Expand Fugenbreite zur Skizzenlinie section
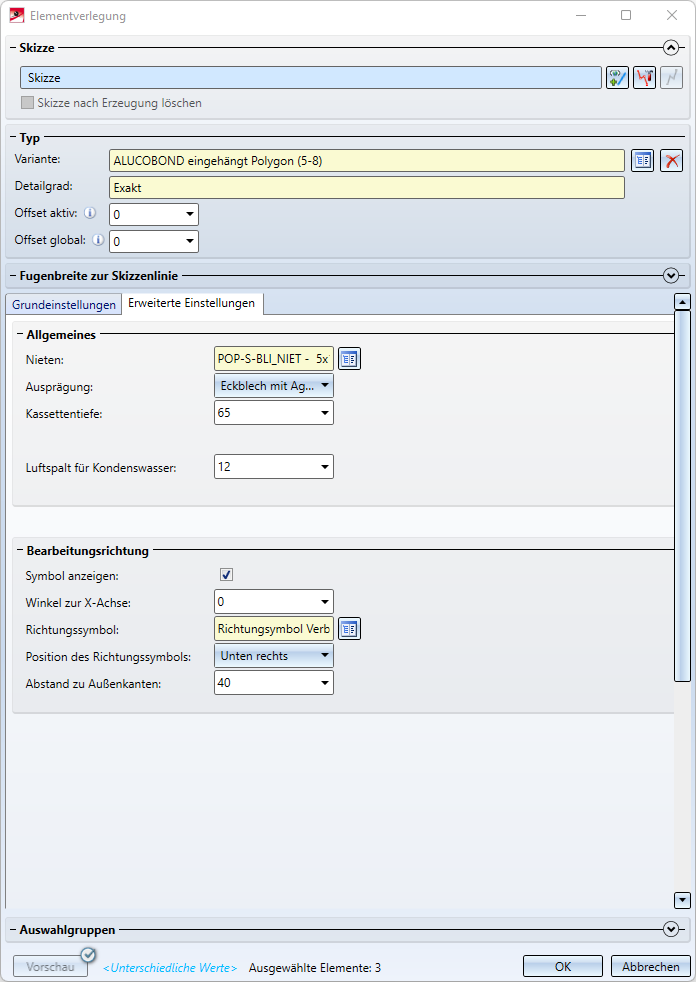Screen dimensions: 696x982 (x=671, y=276)
